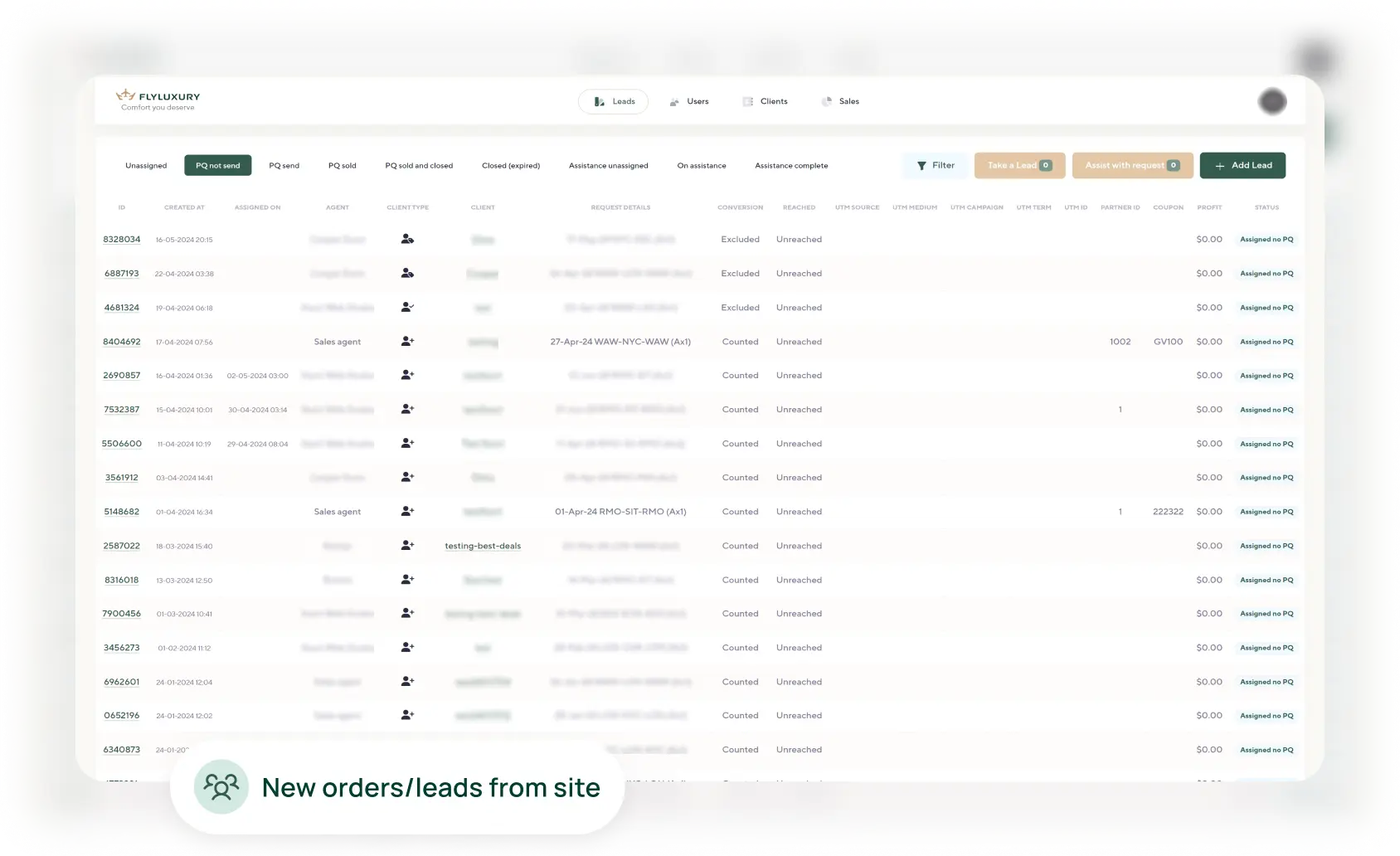The height and width of the screenshot is (856, 1400).
Task: Click client type icon for lead 5148682
Action: tap(407, 511)
